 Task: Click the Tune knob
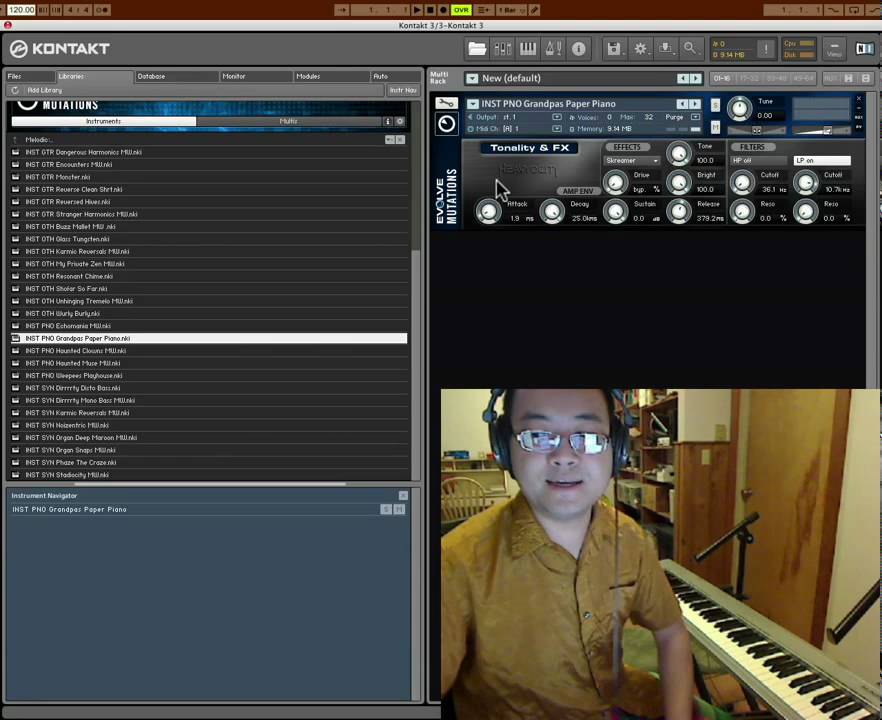740,108
